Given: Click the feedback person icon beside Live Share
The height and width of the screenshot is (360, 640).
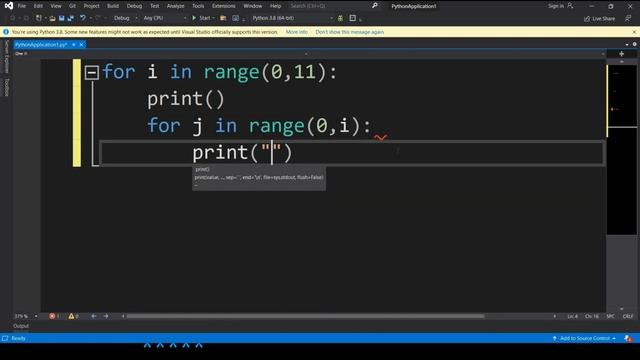Looking at the screenshot, I should pyautogui.click(x=628, y=18).
